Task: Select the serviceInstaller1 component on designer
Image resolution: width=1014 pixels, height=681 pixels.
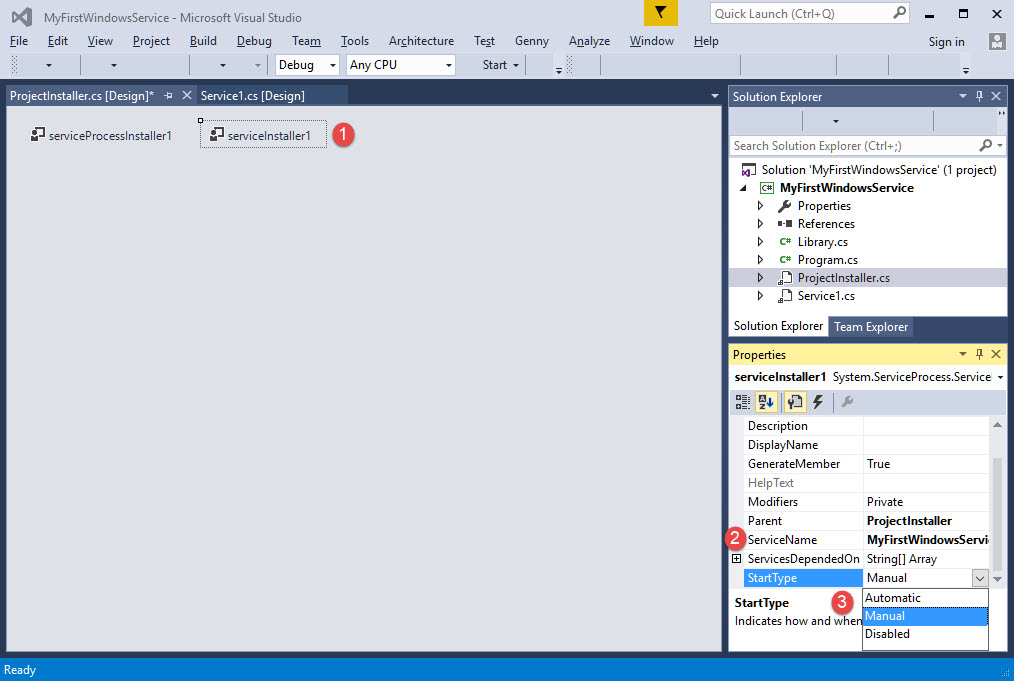Action: point(263,135)
